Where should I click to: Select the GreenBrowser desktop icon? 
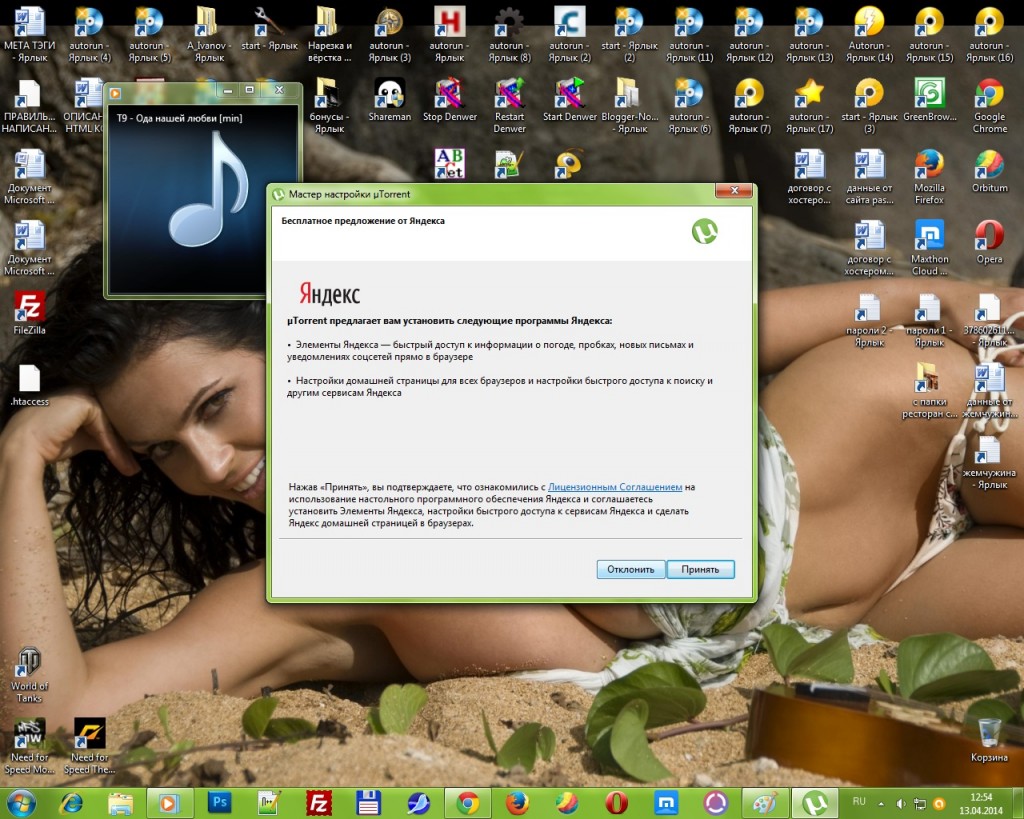coord(929,99)
